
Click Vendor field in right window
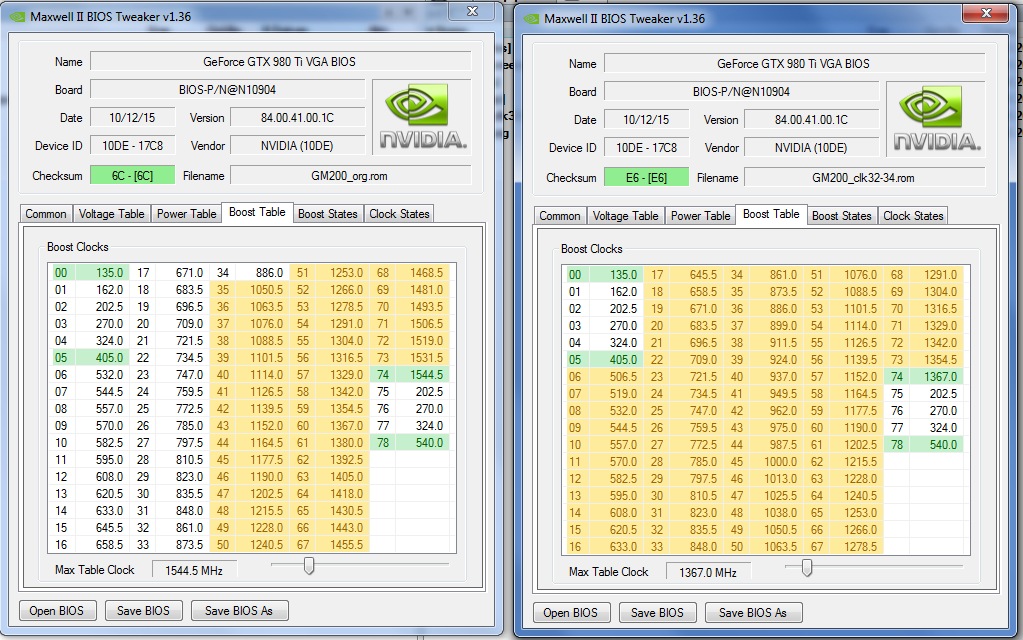click(x=812, y=147)
